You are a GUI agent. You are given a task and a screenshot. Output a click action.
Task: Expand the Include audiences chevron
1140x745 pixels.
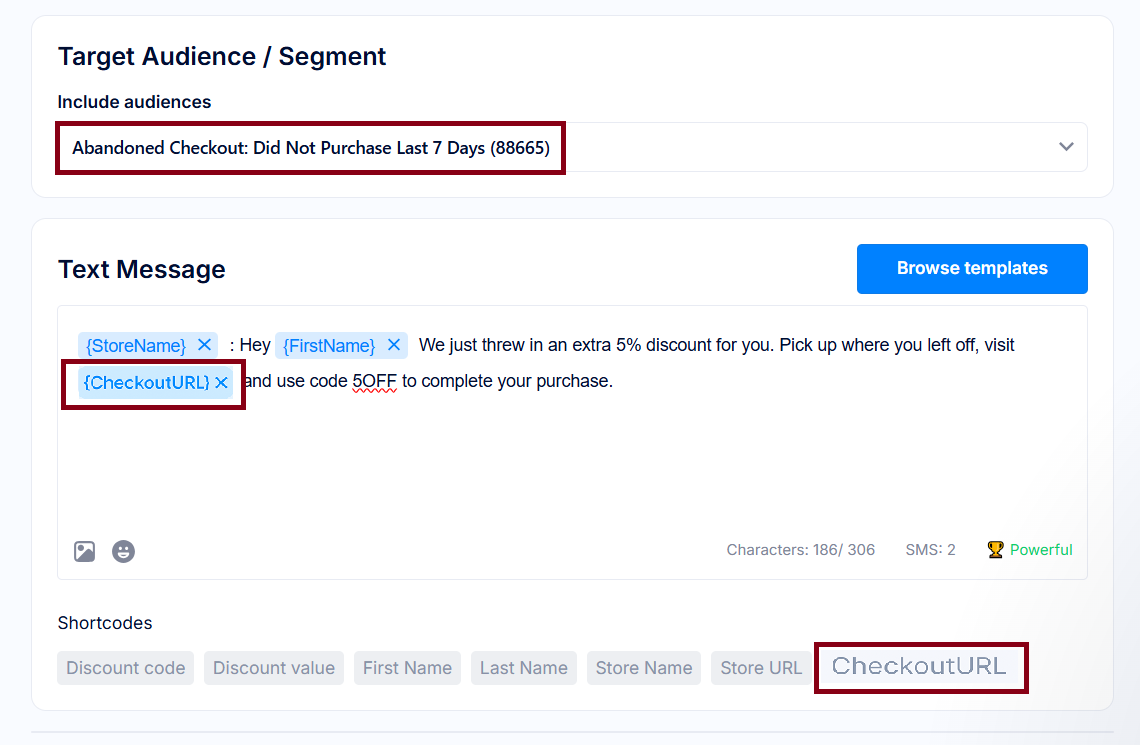pos(1066,147)
